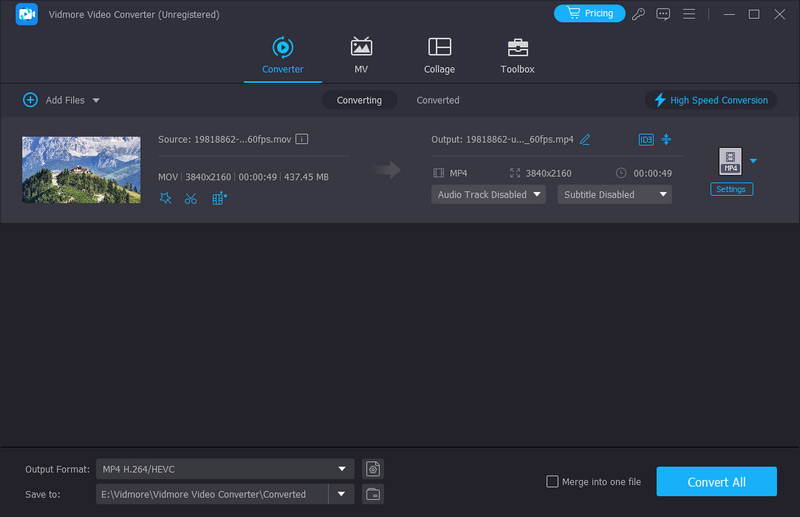Click the compress video icon
The width and height of the screenshot is (800, 517).
coord(667,139)
